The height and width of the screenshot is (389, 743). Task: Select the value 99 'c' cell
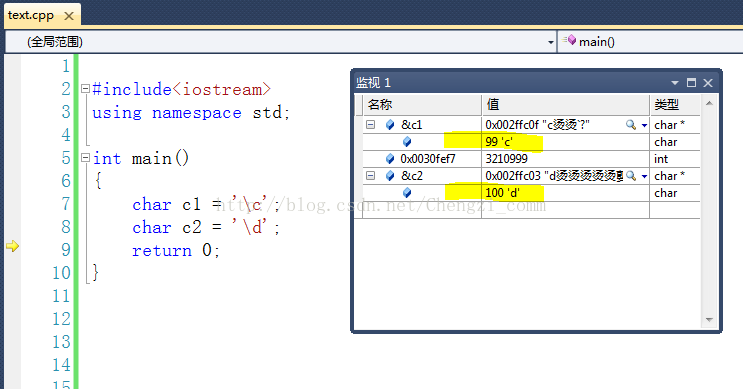566,142
